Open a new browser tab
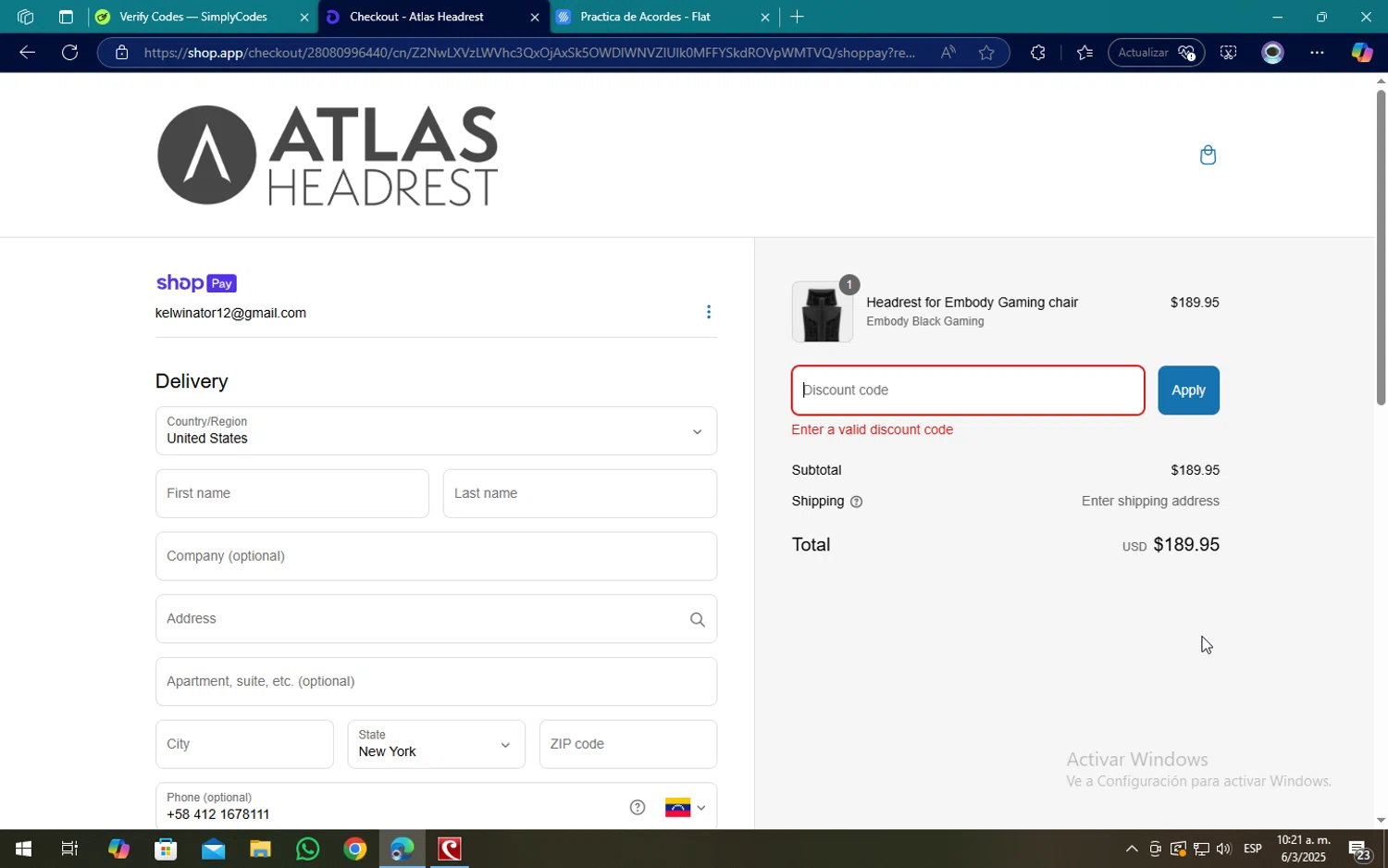The width and height of the screenshot is (1388, 868). (797, 17)
